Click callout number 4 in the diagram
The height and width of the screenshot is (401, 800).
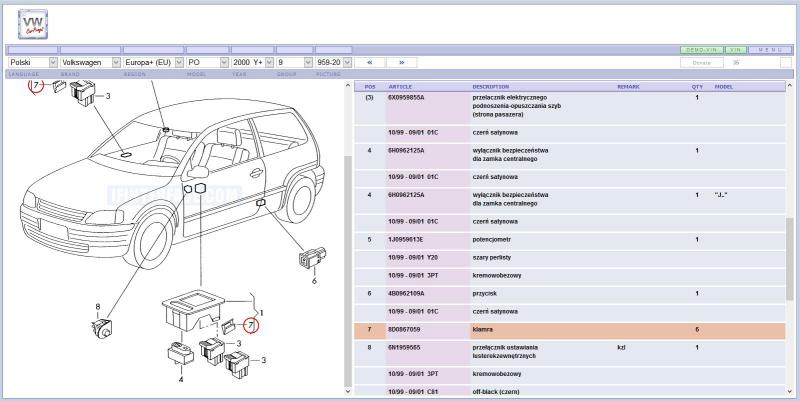tap(181, 379)
